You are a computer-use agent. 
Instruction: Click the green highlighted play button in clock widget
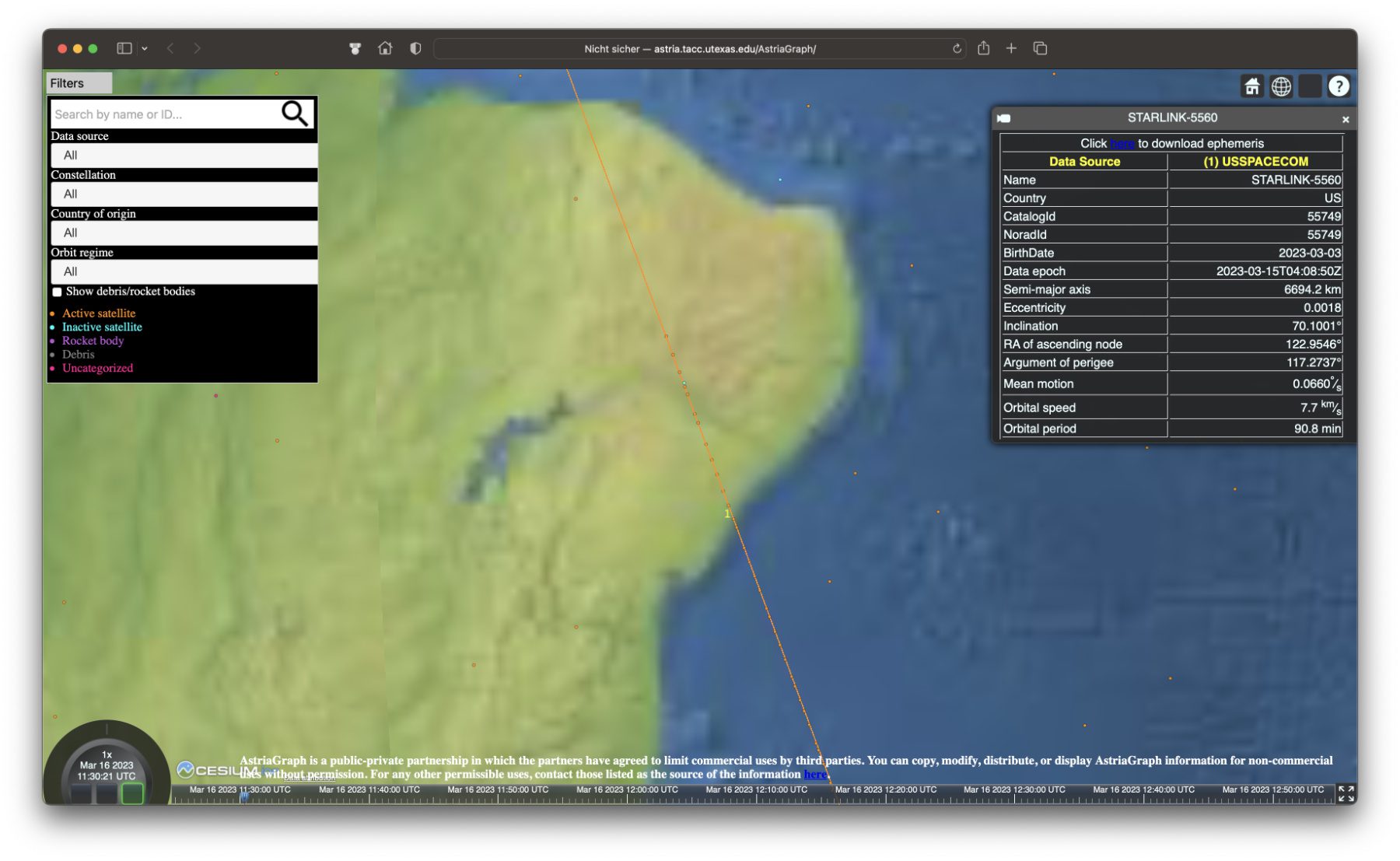click(x=132, y=793)
